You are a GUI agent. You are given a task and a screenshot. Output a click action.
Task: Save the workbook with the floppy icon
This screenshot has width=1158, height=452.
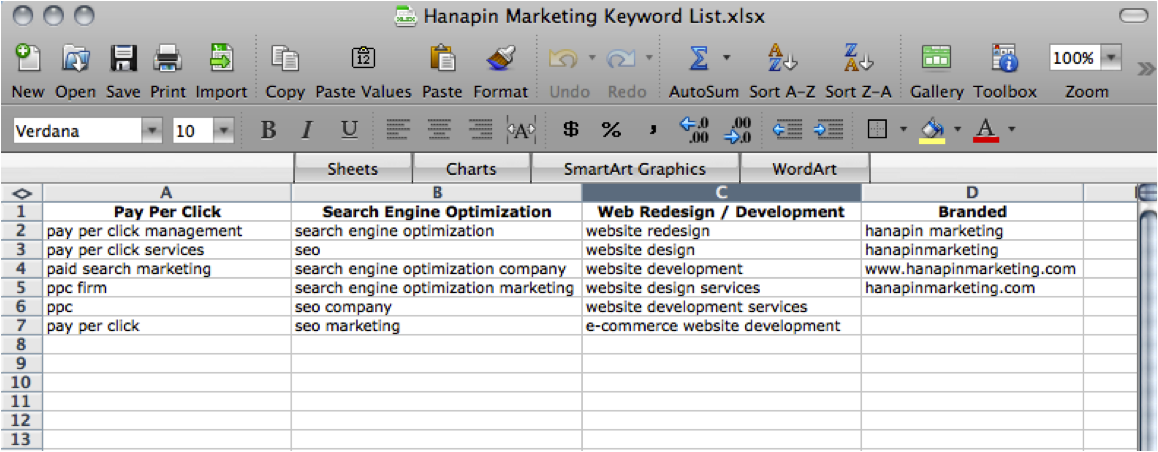click(x=123, y=59)
